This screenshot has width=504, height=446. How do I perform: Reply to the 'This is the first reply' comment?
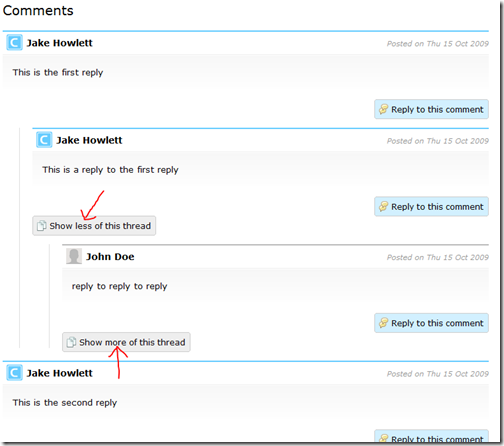[431, 109]
